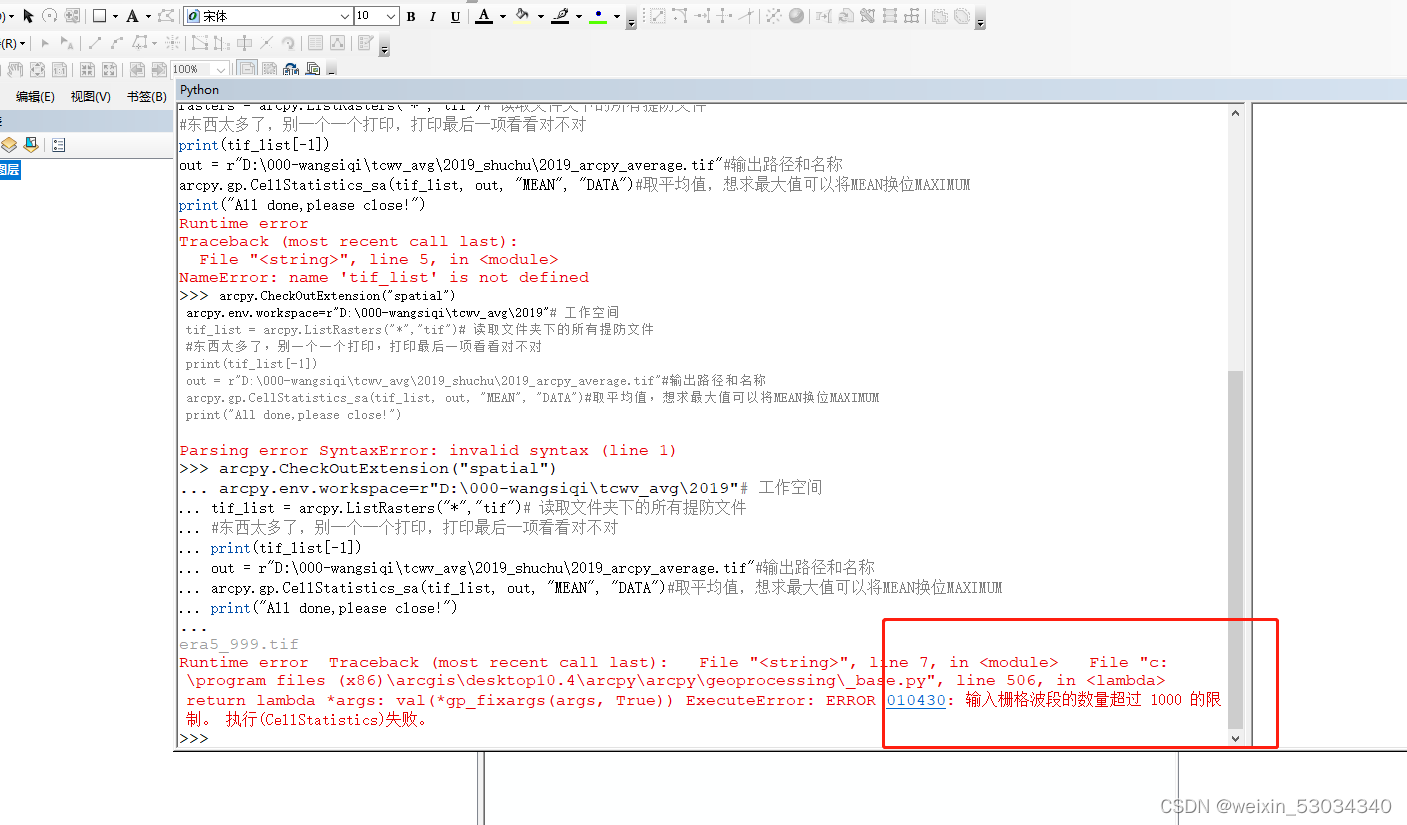
Task: Click the Fixed Zoom In icon
Action: 89,68
